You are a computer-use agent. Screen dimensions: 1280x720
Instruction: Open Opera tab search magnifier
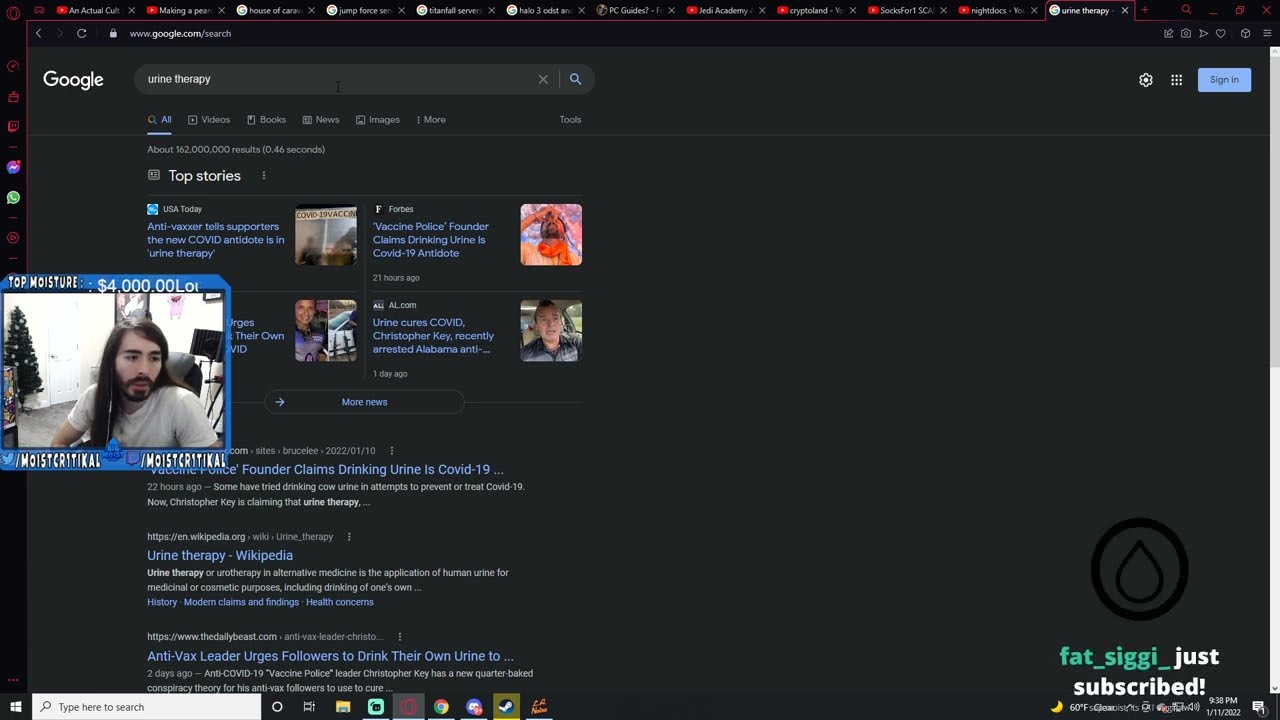1186,10
